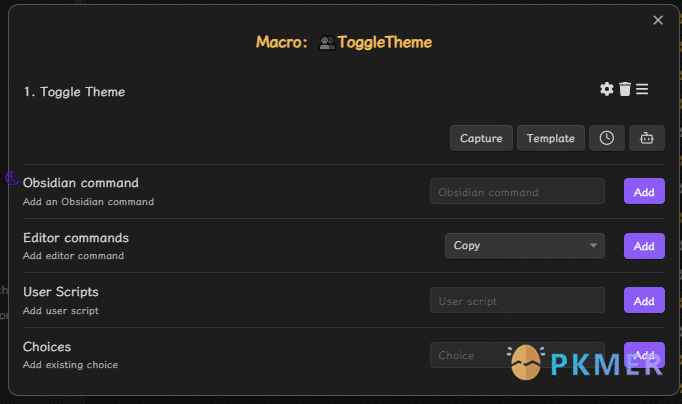682x404 pixels.
Task: Click the Template button
Action: point(551,138)
